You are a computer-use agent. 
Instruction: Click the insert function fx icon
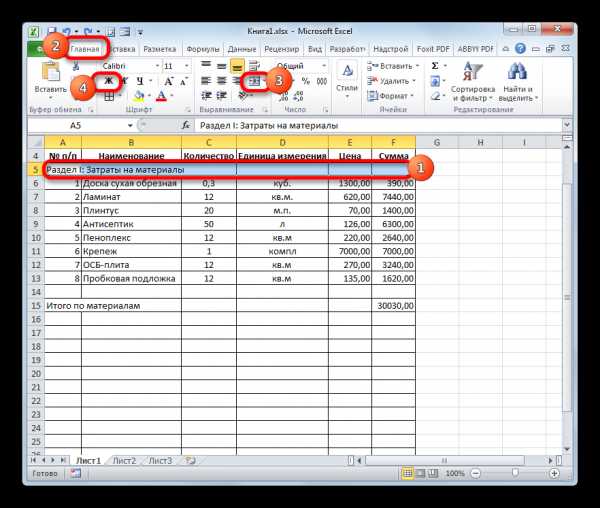click(185, 125)
